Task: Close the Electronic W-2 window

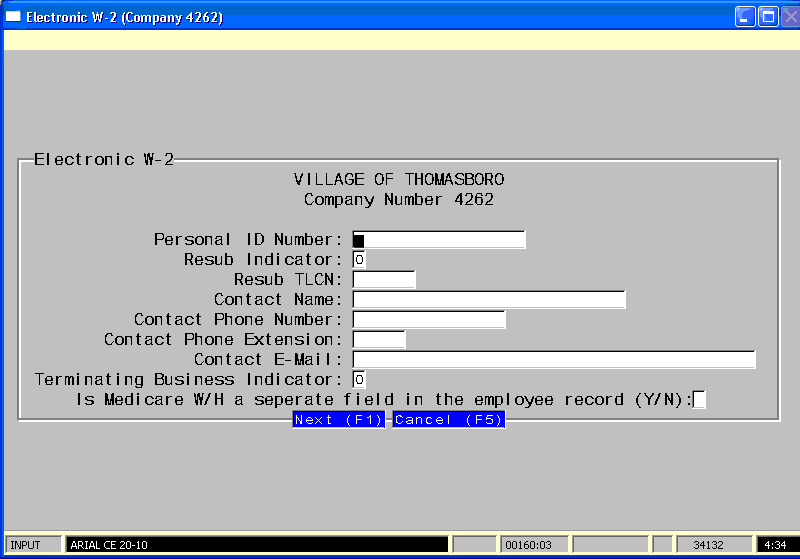Action: click(790, 17)
